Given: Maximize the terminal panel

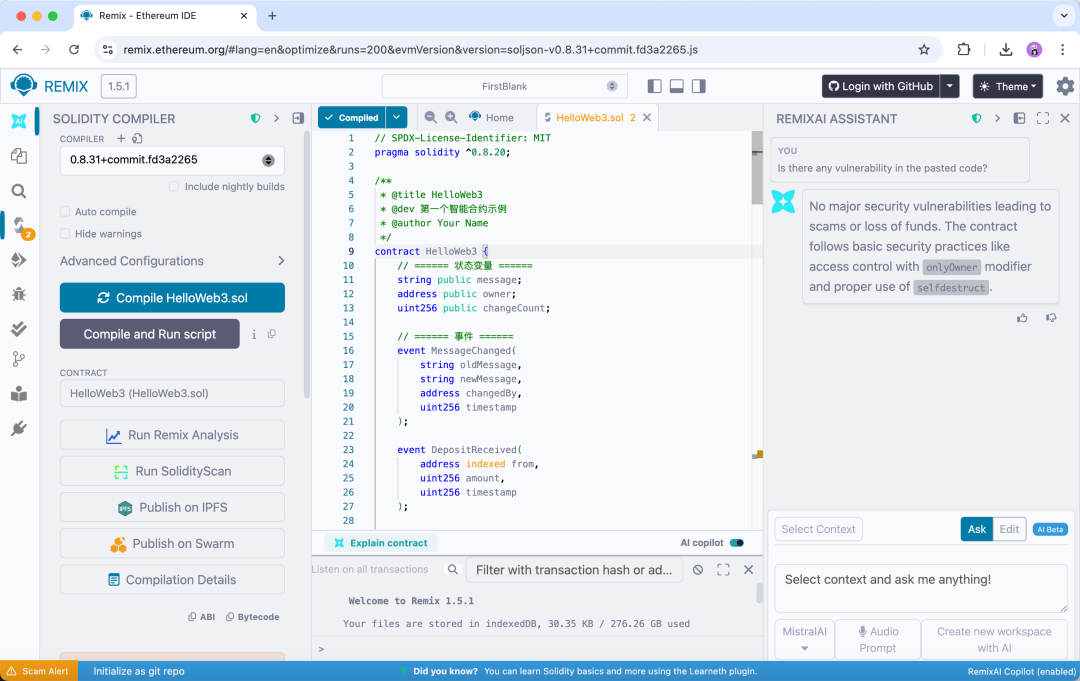Looking at the screenshot, I should pyautogui.click(x=723, y=569).
